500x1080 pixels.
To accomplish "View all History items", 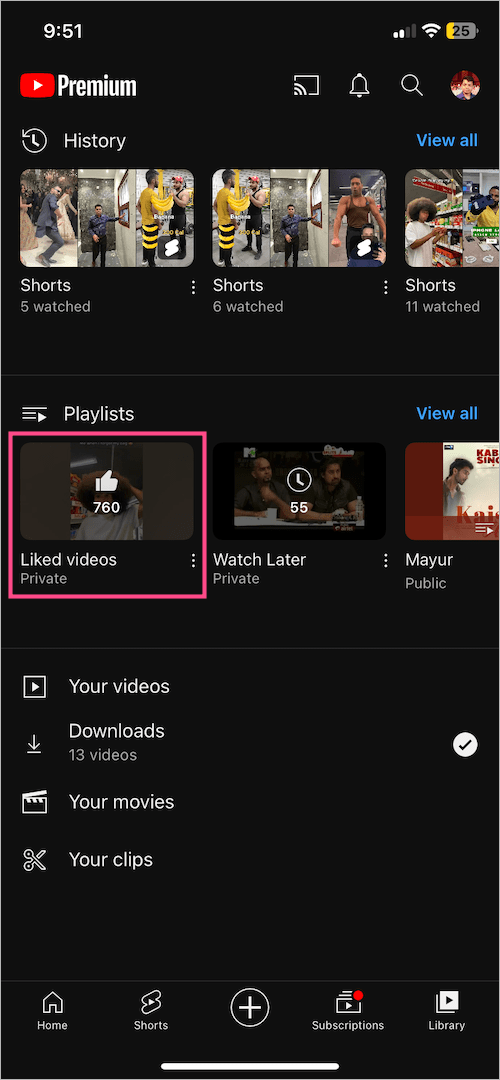I will [447, 140].
